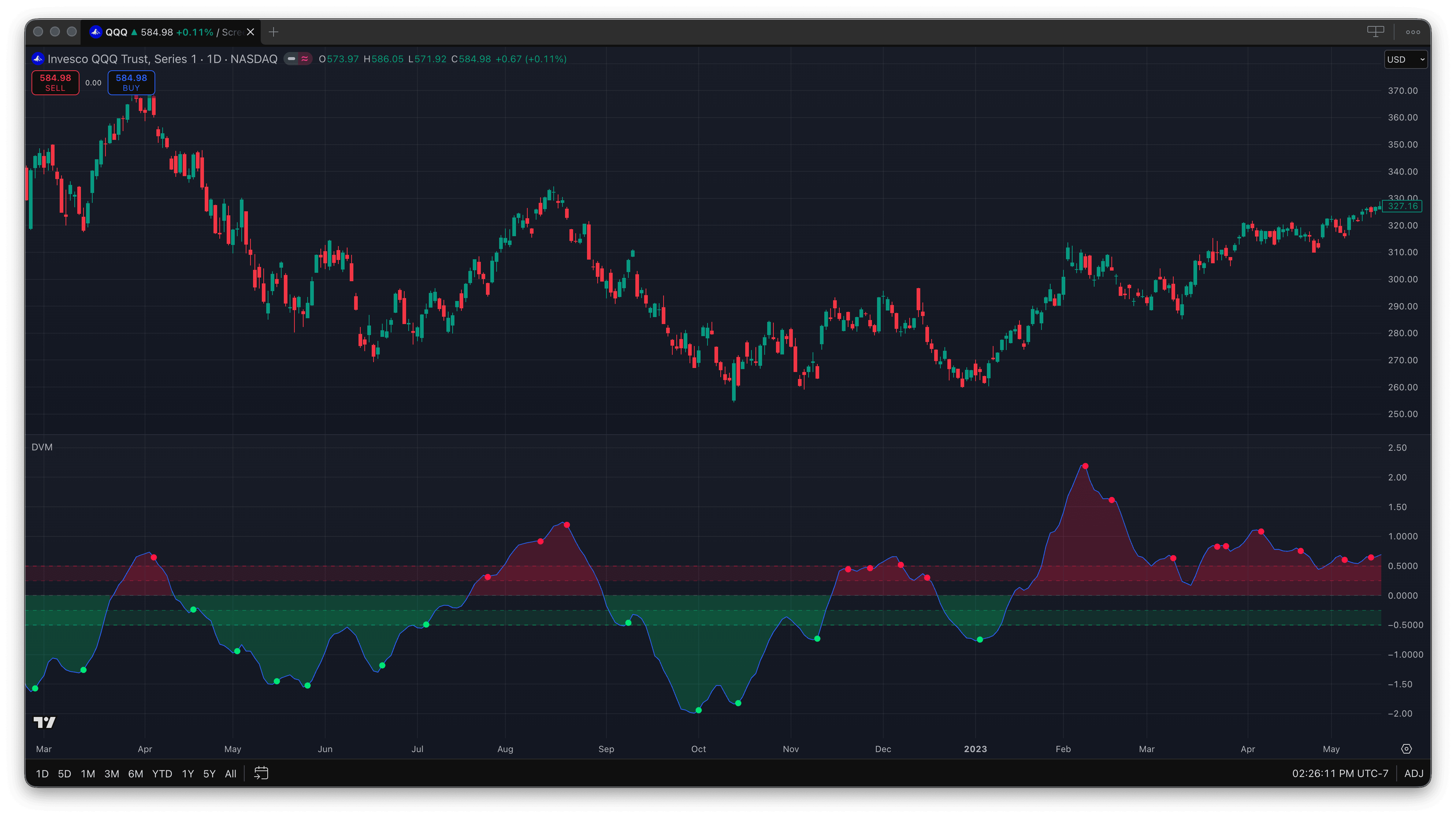Switch range to 1D
Screen dimensions: 1456x818
coord(42,773)
